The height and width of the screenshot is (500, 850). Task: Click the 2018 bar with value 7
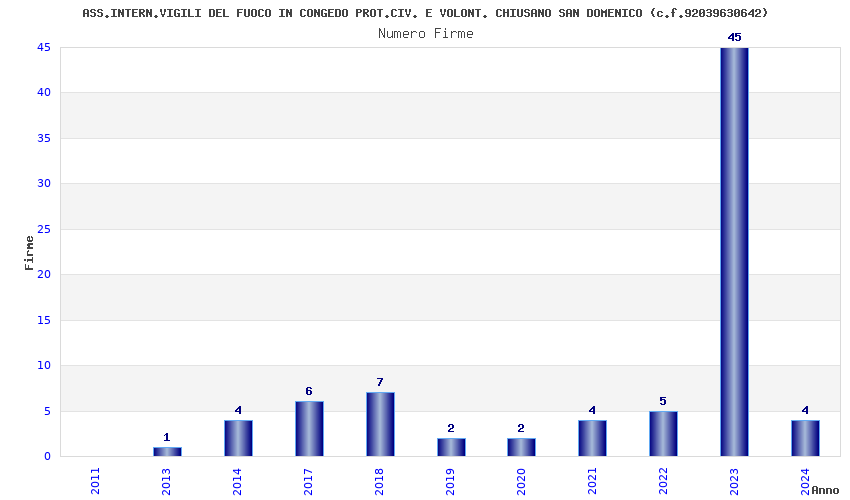[380, 424]
